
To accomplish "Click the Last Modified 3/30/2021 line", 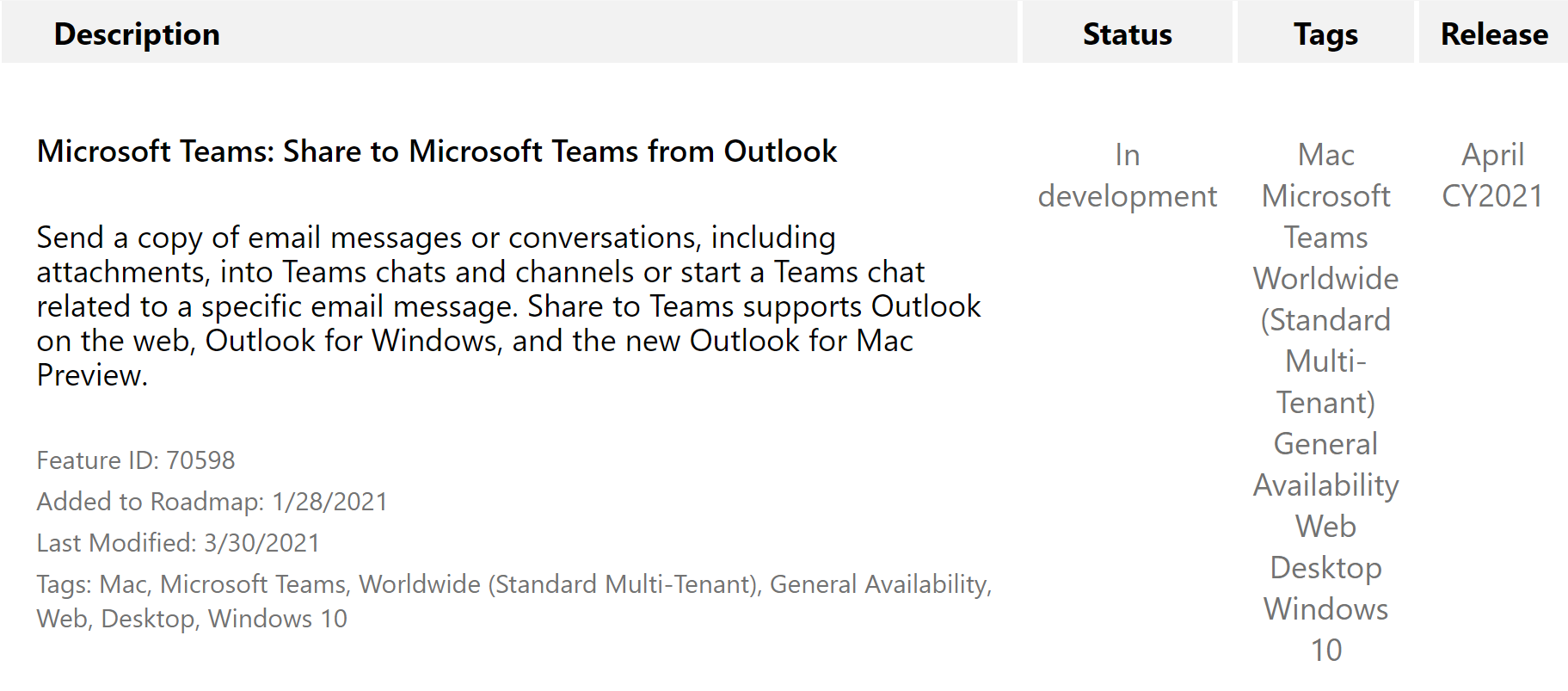I will click(178, 543).
